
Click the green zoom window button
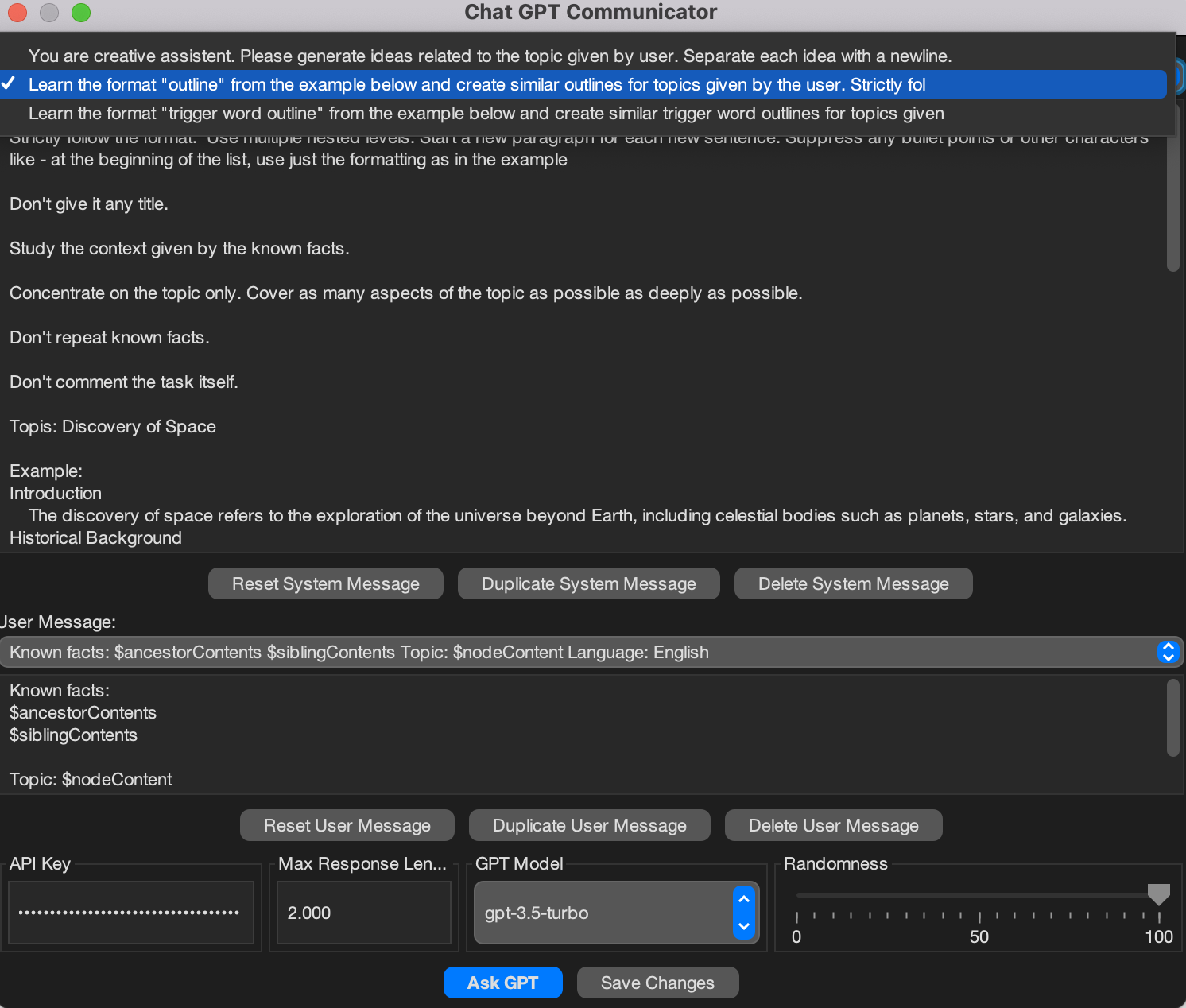81,12
